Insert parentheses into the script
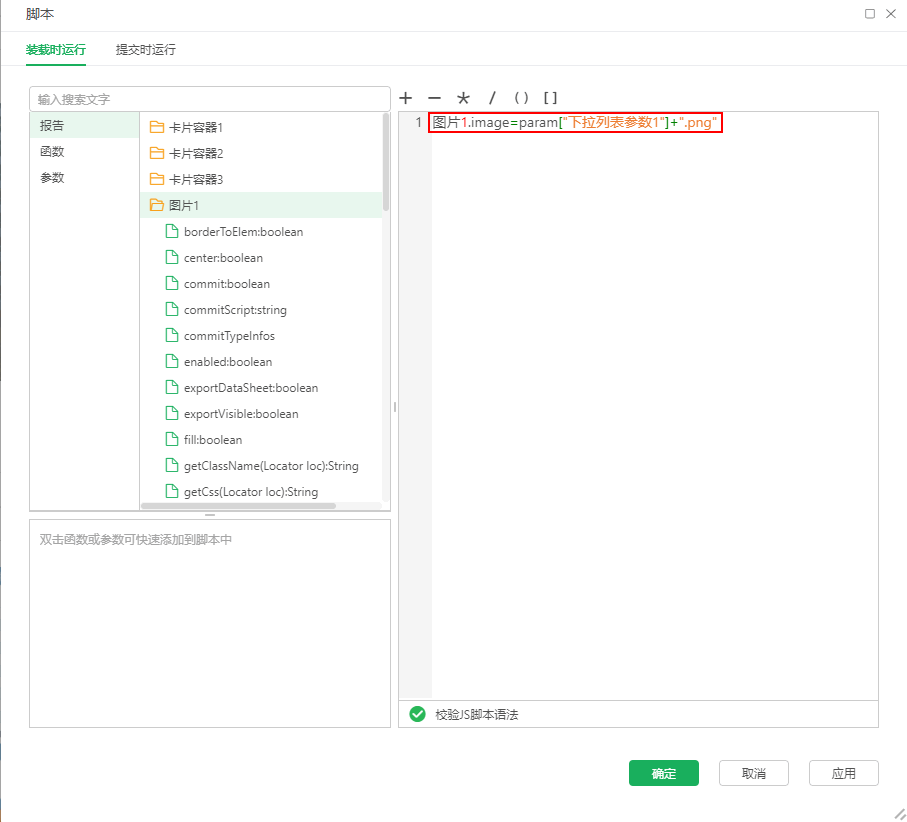Image resolution: width=907 pixels, height=822 pixels. [521, 98]
